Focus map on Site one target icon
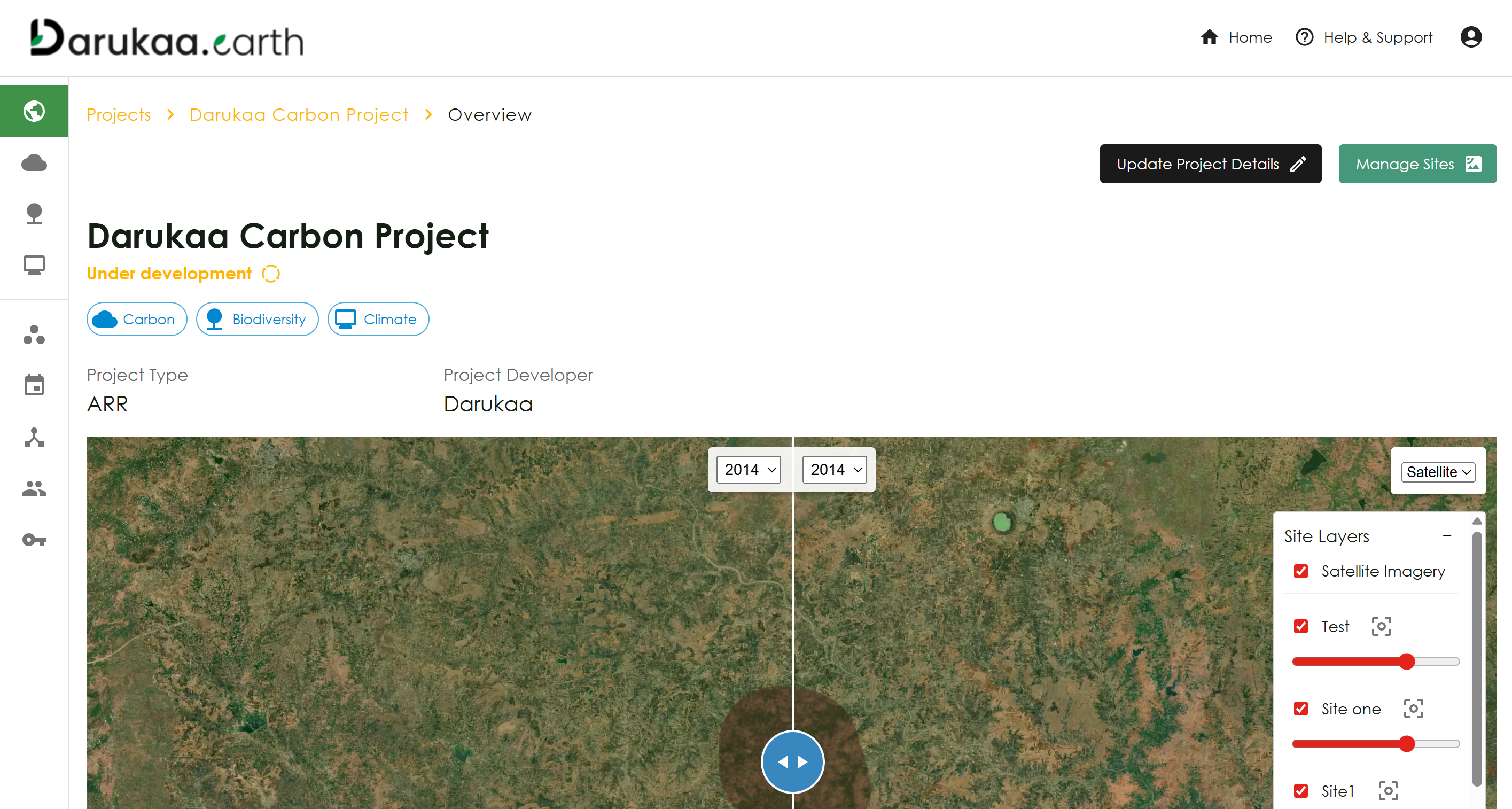The height and width of the screenshot is (809, 1512). point(1413,709)
